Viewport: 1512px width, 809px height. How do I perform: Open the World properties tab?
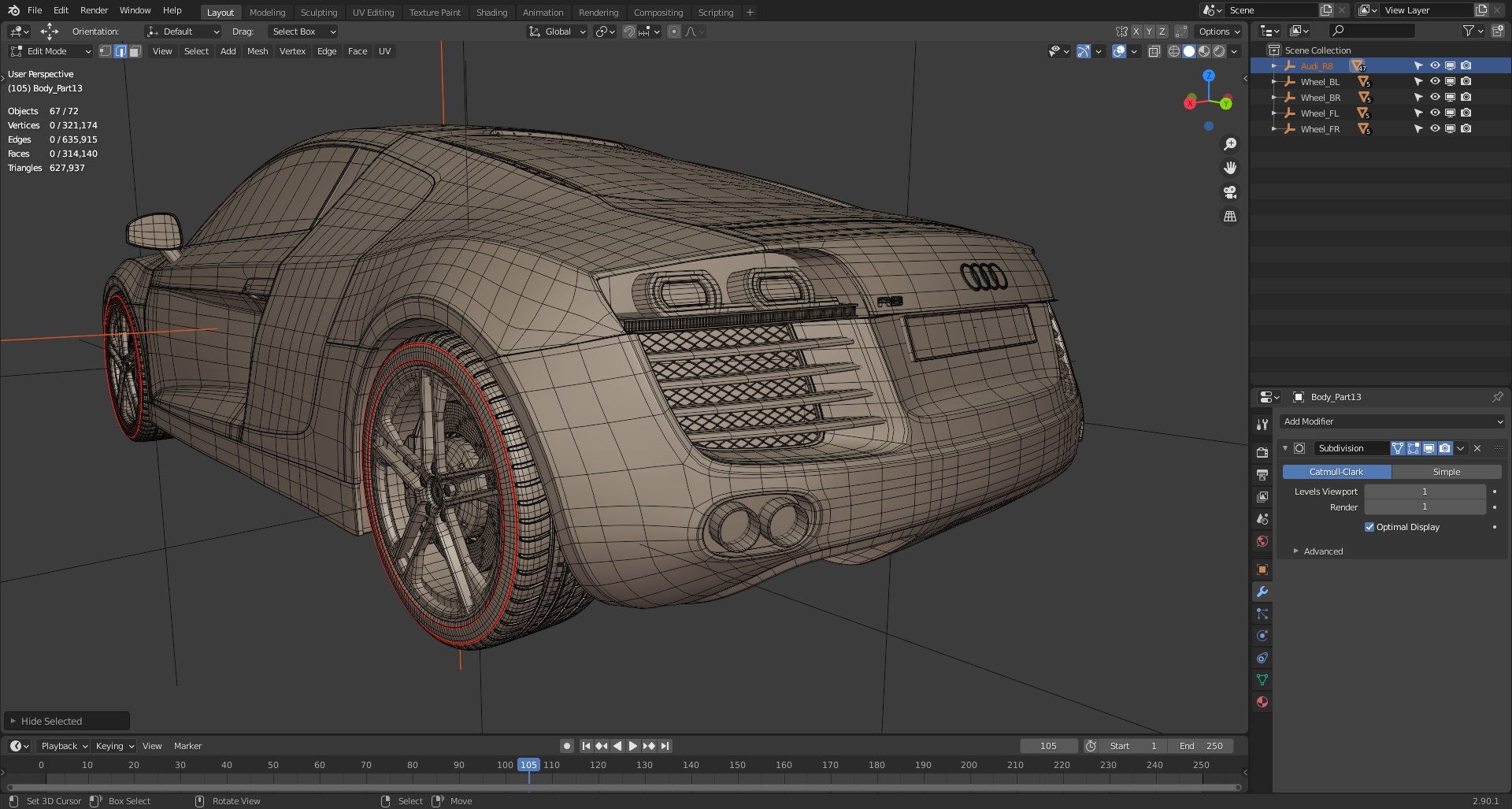pyautogui.click(x=1262, y=541)
